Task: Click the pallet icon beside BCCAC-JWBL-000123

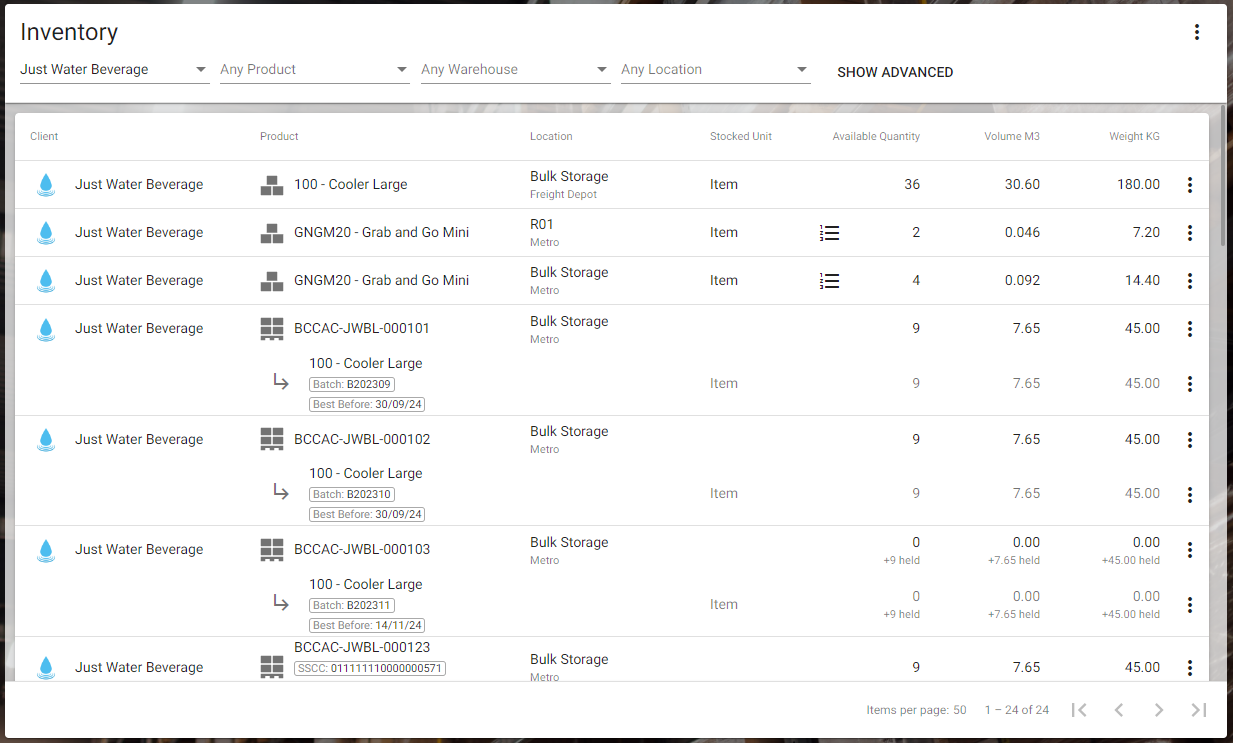Action: coord(272,667)
